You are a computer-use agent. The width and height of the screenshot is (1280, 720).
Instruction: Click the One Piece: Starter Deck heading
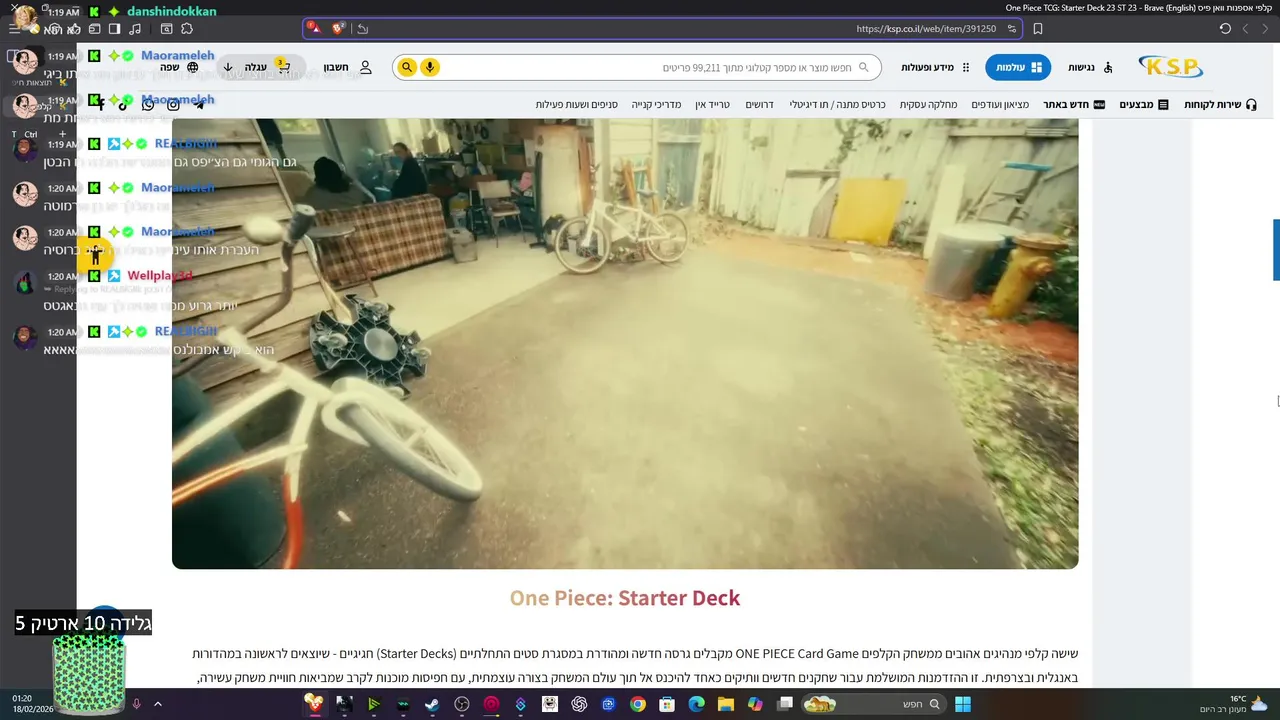pos(625,598)
